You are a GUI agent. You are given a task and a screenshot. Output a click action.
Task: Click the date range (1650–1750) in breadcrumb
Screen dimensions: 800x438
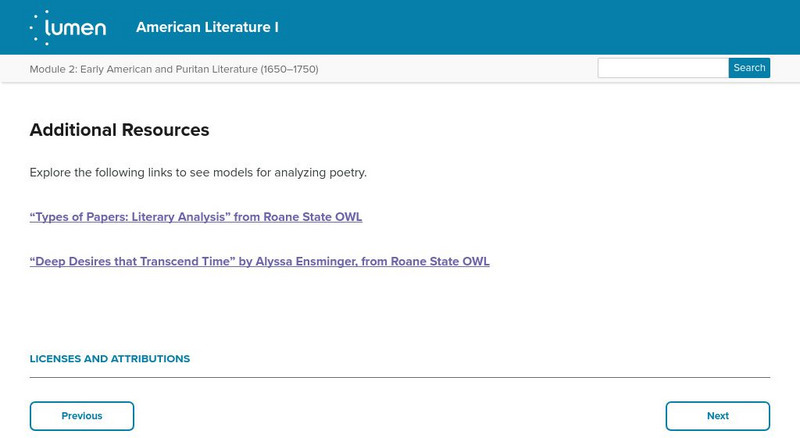[x=289, y=69]
